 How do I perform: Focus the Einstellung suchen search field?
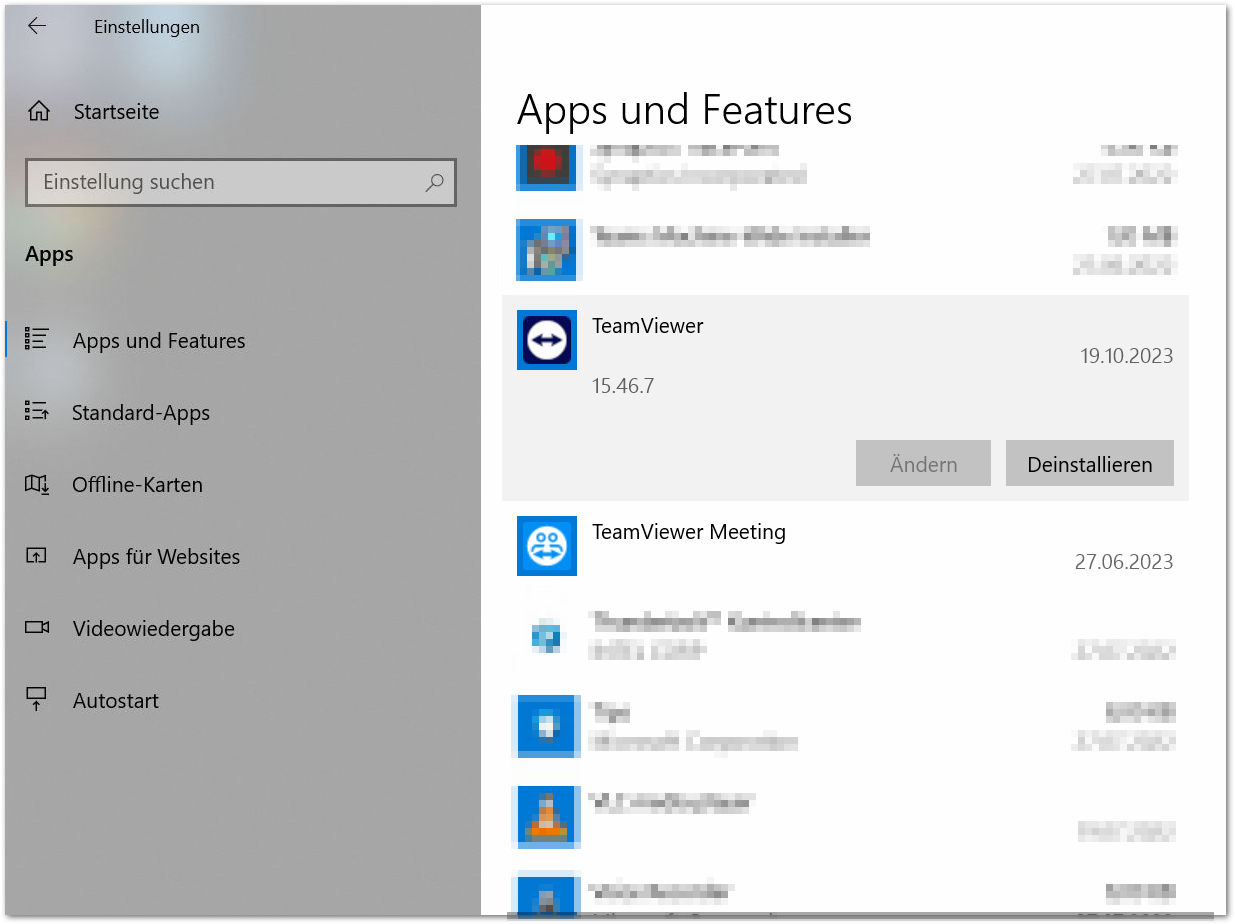[241, 182]
